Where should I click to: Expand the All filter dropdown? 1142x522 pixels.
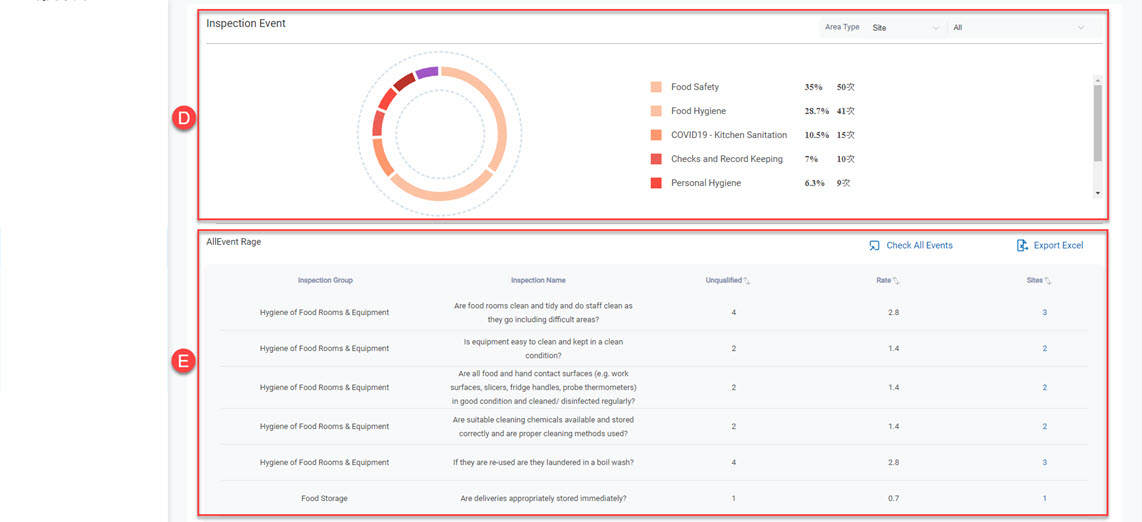click(1018, 28)
